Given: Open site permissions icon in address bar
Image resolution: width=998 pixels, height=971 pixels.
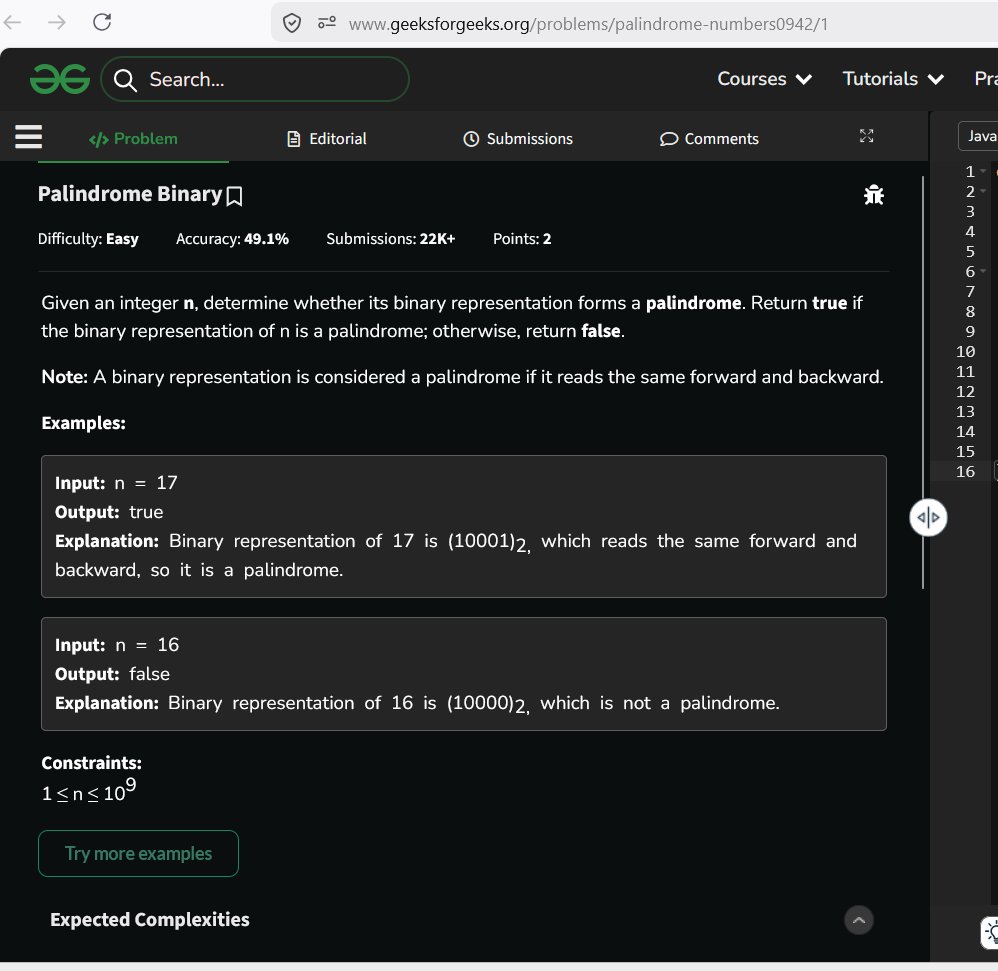Looking at the screenshot, I should 327,23.
